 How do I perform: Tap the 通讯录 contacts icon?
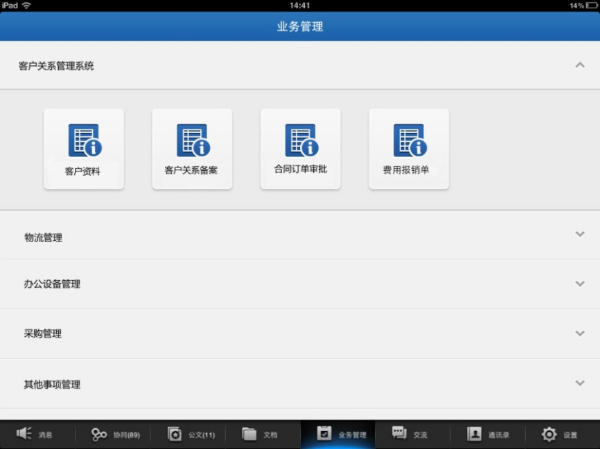point(473,434)
